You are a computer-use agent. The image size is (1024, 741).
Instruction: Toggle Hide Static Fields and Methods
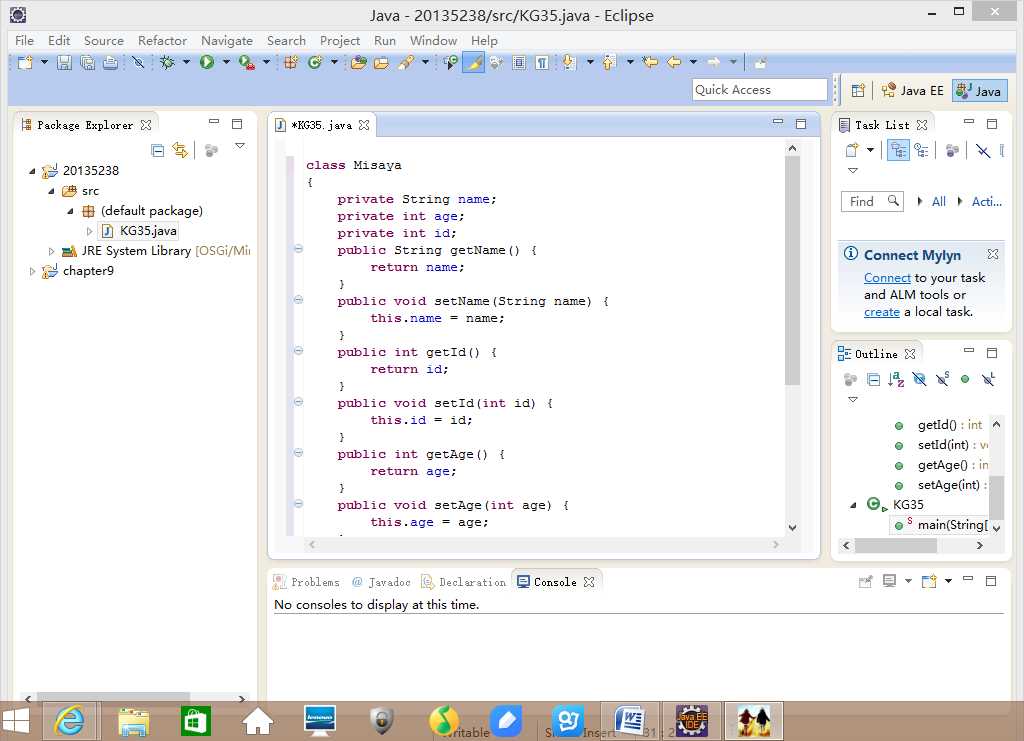pyautogui.click(x=942, y=379)
